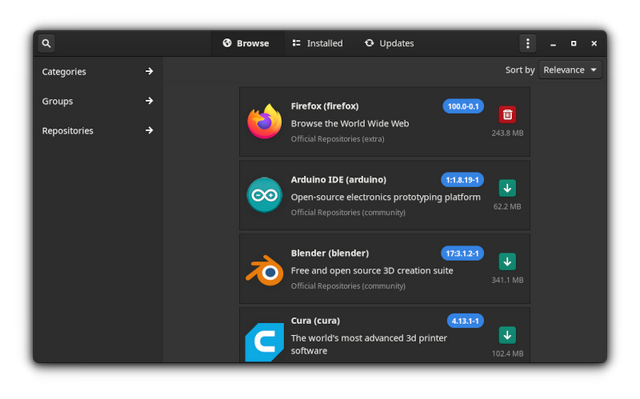Switch to the Installed tab
This screenshot has width=640, height=399.
[318, 43]
